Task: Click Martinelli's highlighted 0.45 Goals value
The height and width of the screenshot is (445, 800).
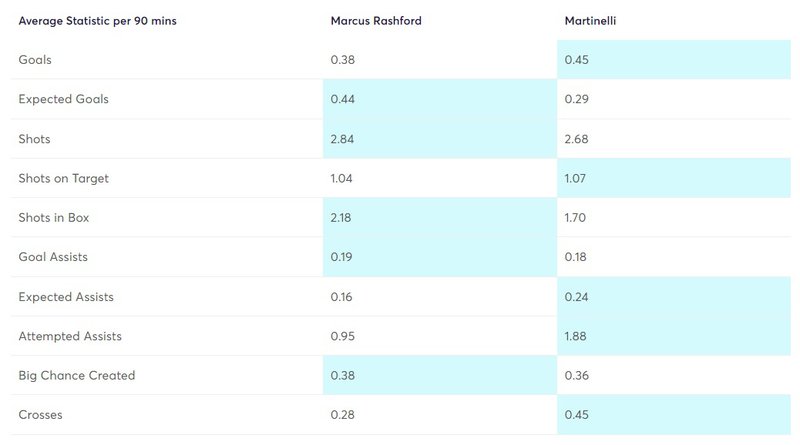Action: point(577,60)
